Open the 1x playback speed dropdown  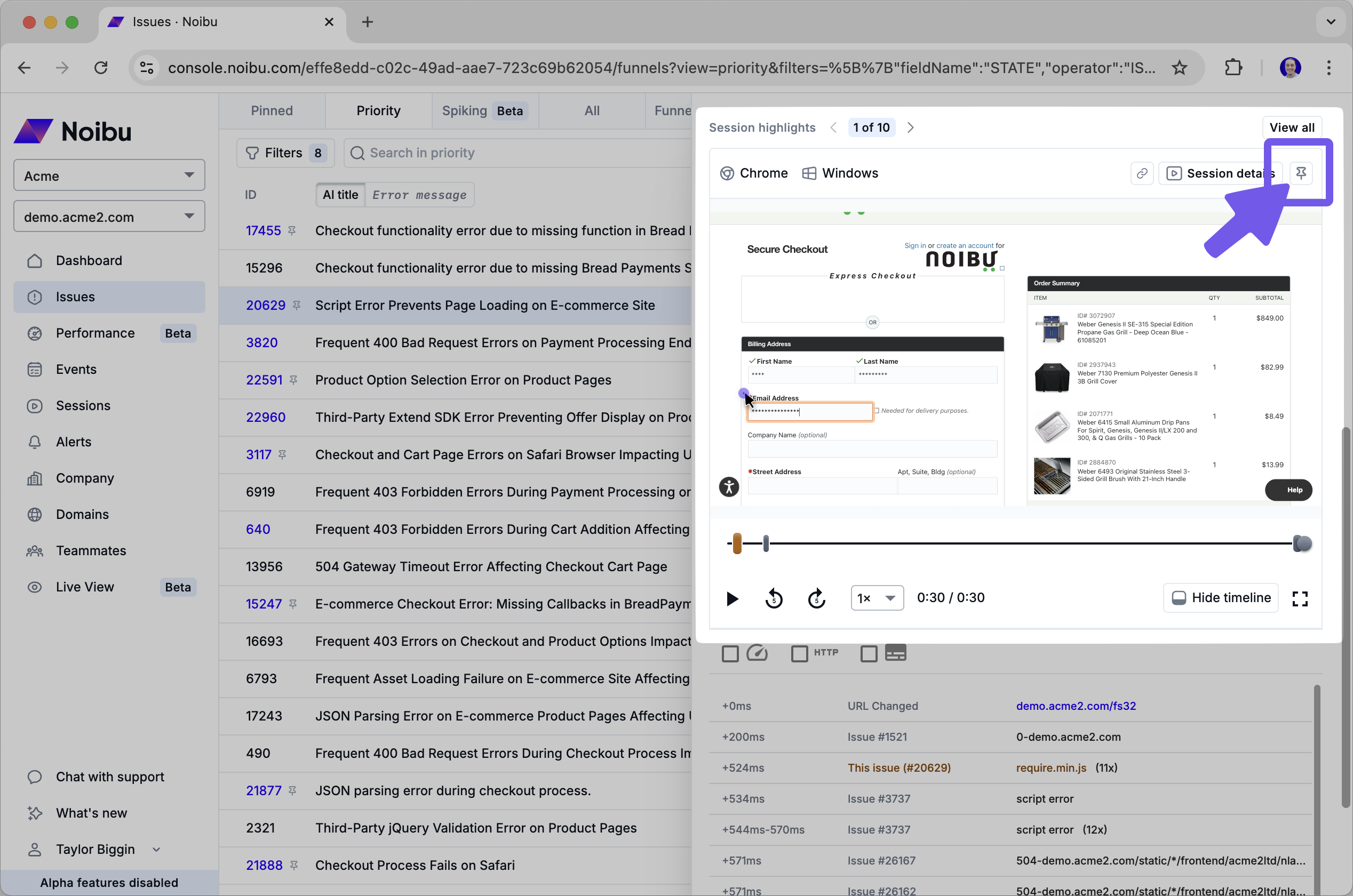pos(876,598)
